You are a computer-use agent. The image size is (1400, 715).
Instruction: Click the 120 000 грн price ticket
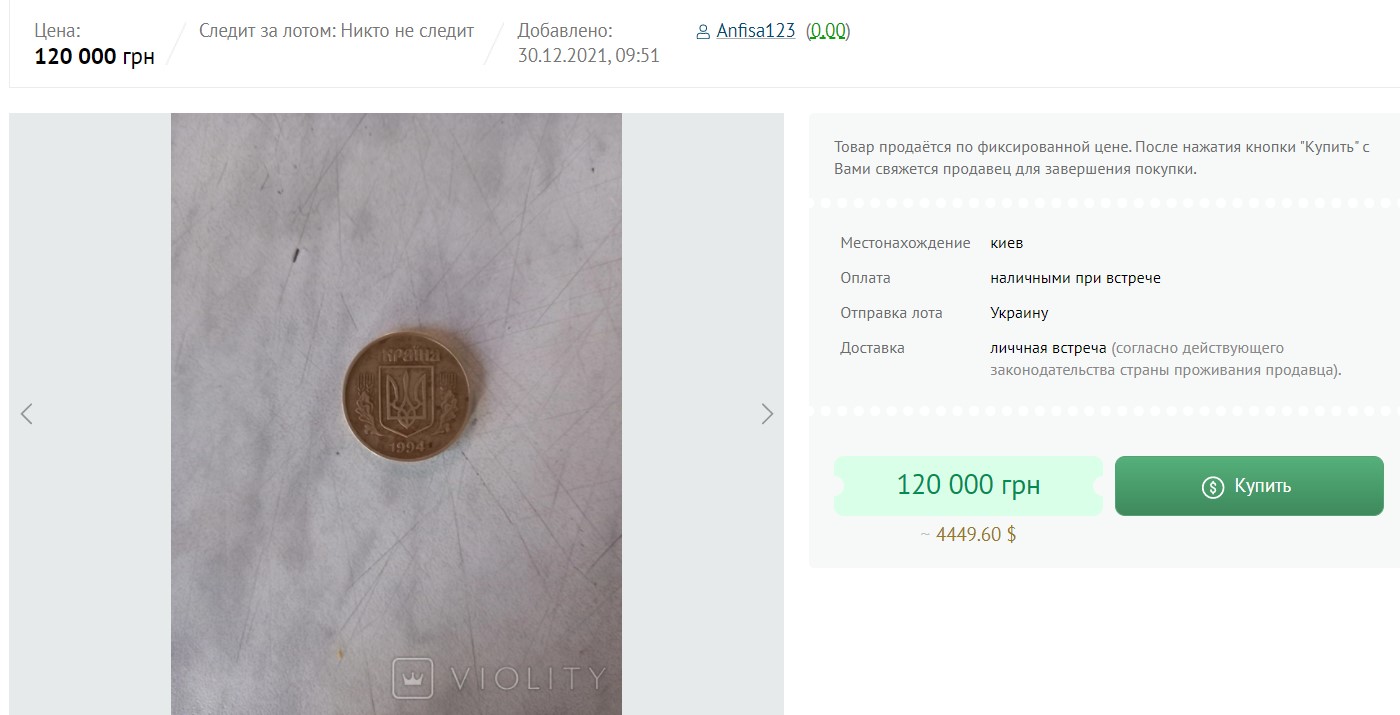click(968, 486)
